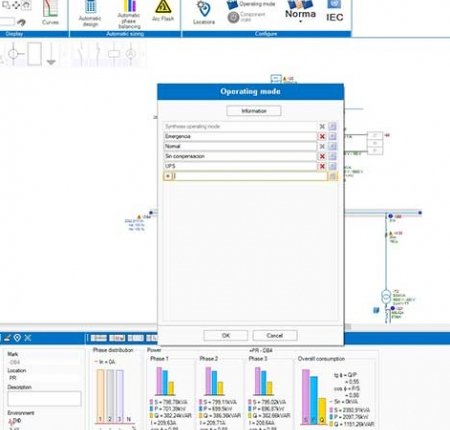Screen dimensions: 450x430
Task: Select the Emergencia mode name field
Action: (240, 136)
